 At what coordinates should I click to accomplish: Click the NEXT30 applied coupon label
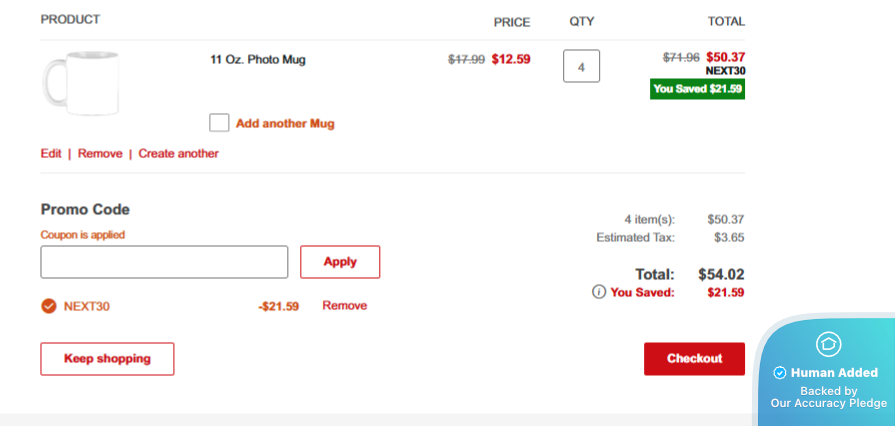click(x=87, y=306)
